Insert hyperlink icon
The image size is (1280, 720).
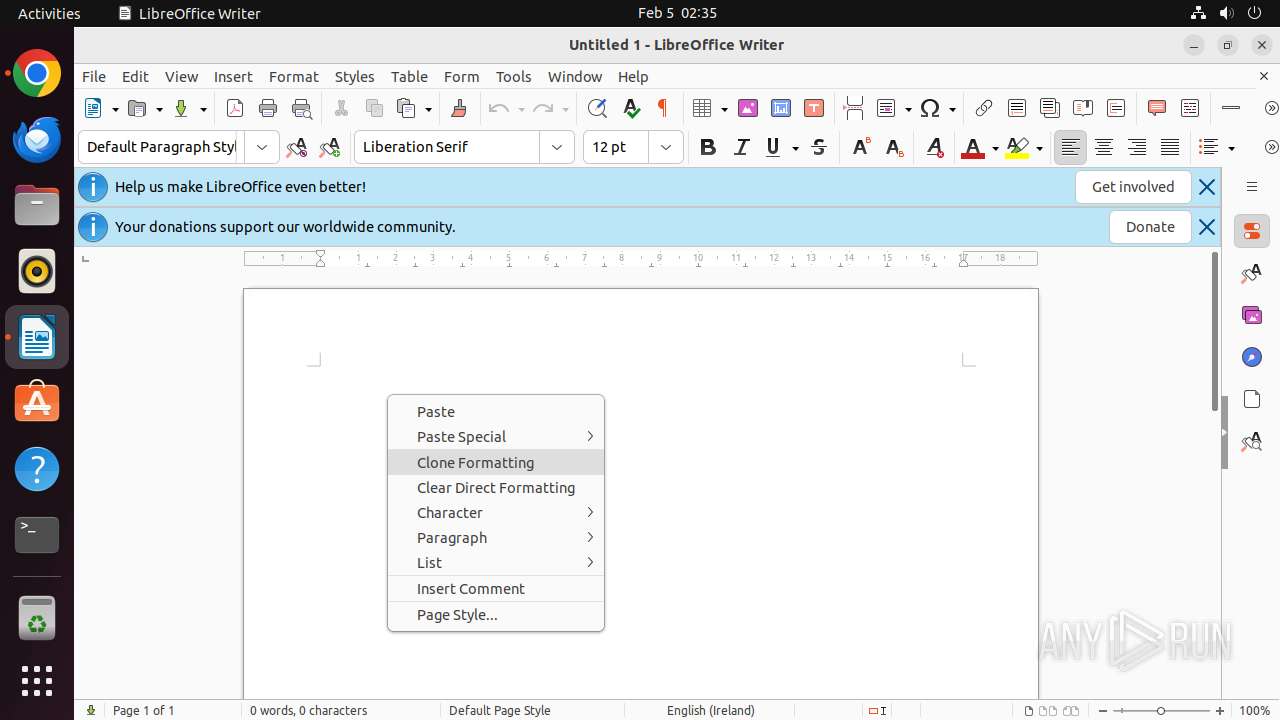pos(984,108)
